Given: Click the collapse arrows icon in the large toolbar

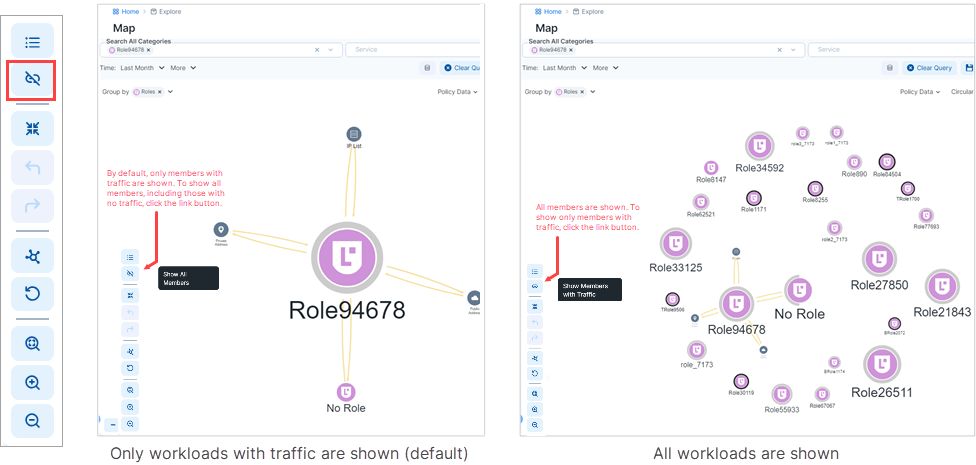Looking at the screenshot, I should 32,129.
